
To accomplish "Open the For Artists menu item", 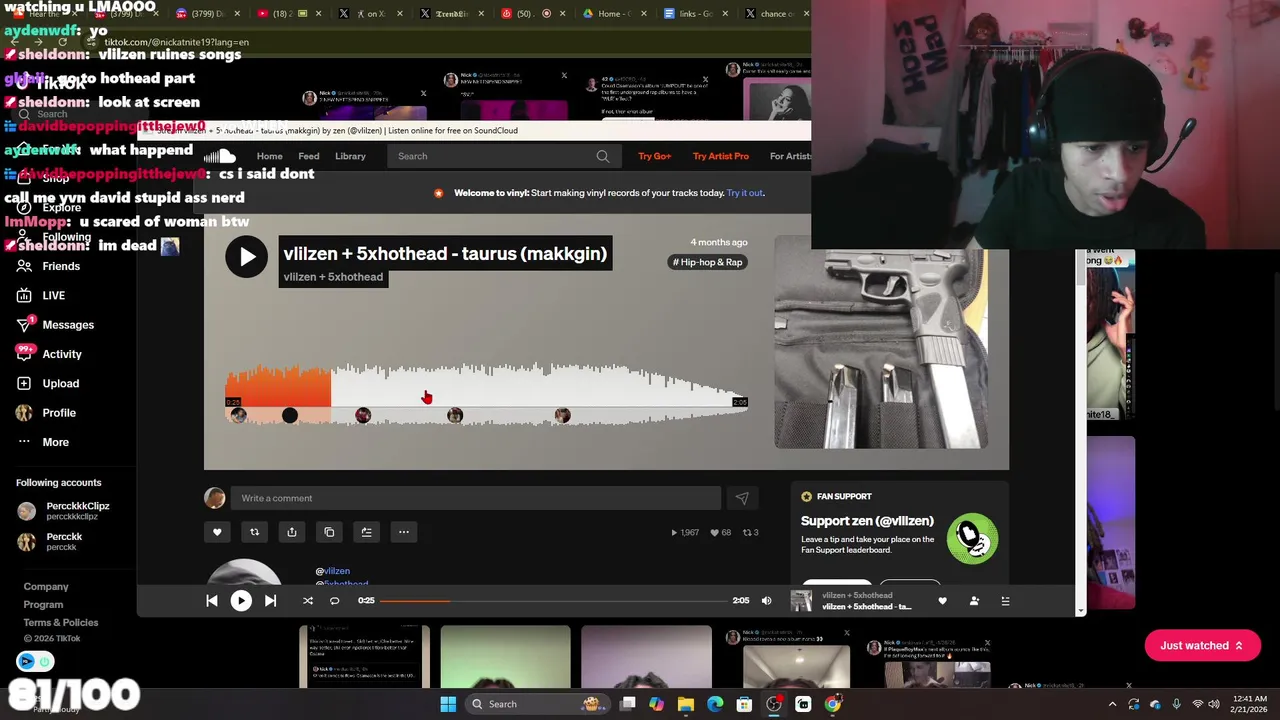I will 790,156.
